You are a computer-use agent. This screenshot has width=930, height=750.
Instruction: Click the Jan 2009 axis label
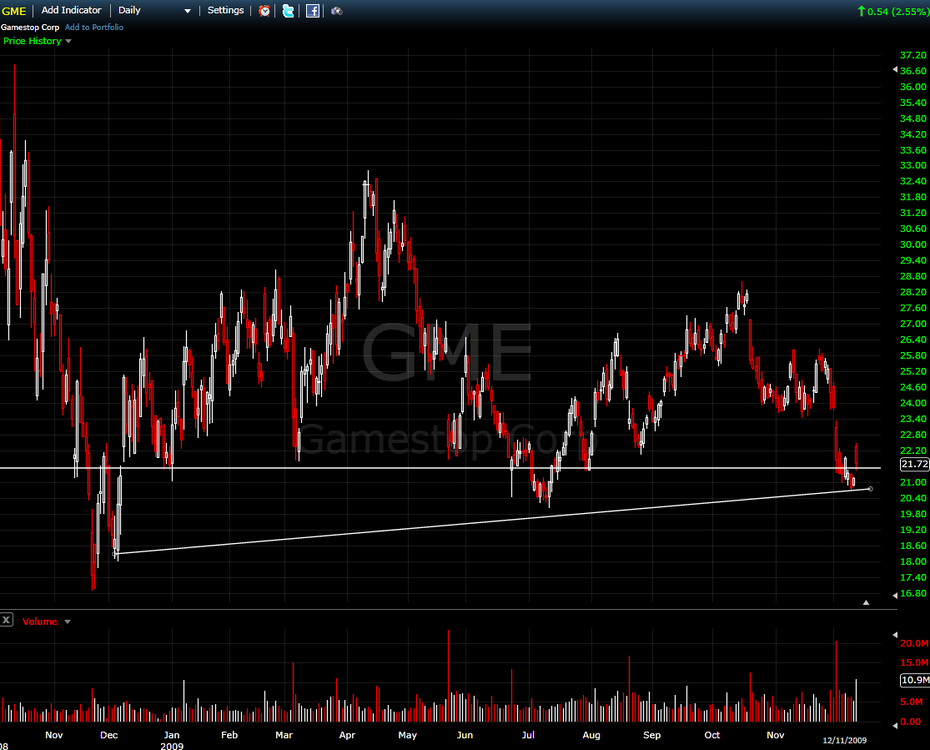(x=171, y=740)
